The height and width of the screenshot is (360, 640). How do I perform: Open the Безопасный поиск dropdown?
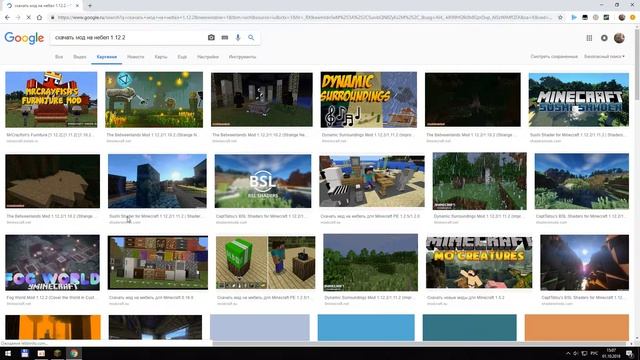tap(604, 56)
